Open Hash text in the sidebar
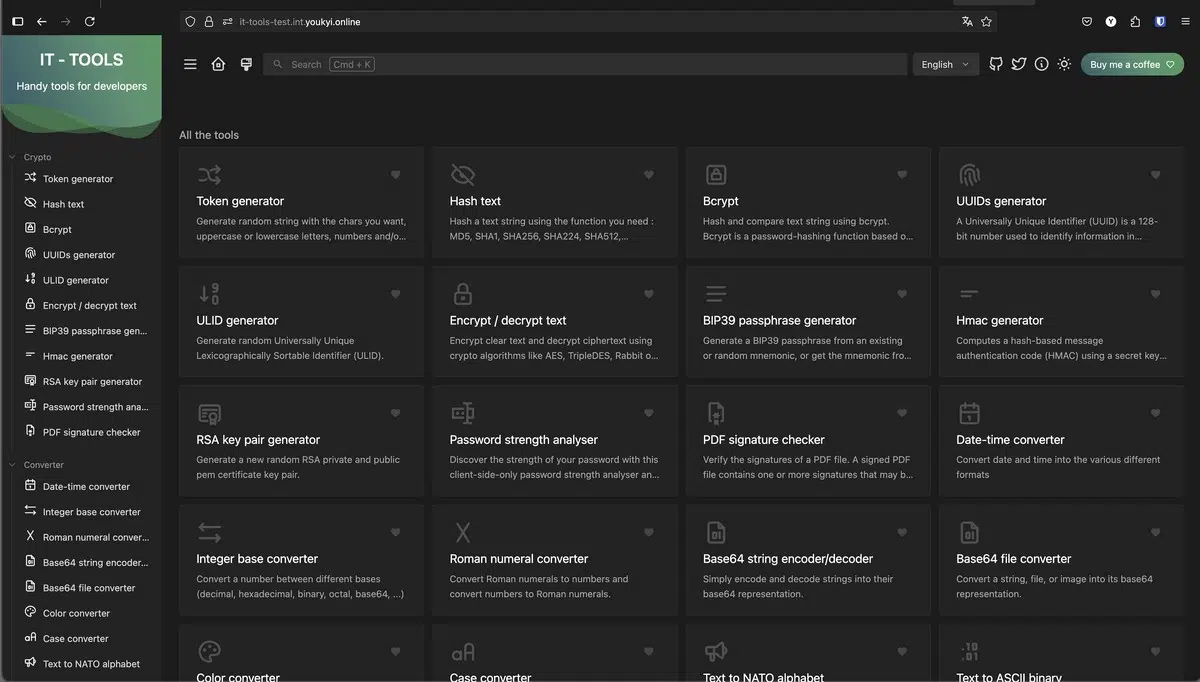This screenshot has width=1200, height=682. pos(63,204)
